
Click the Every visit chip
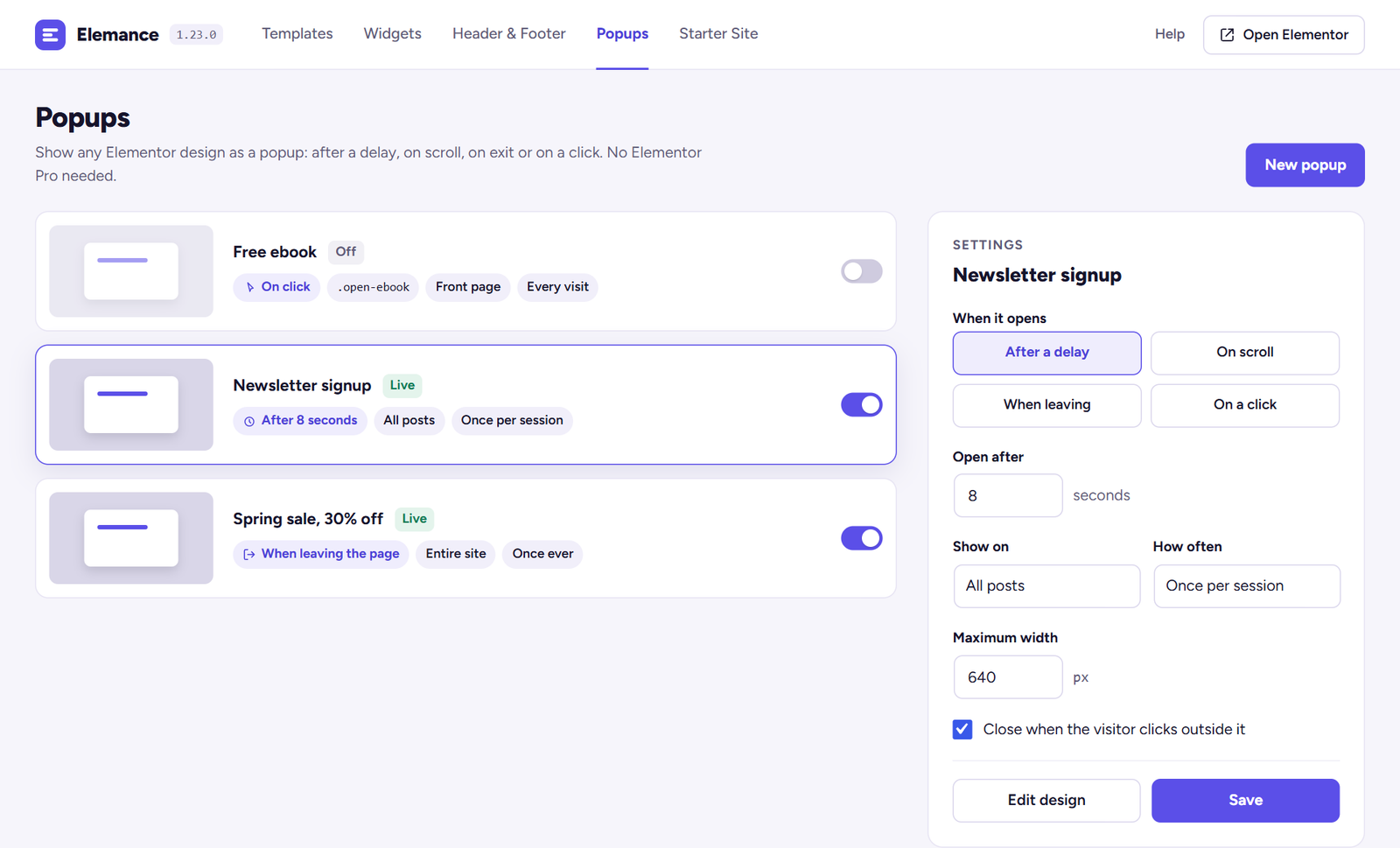557,287
